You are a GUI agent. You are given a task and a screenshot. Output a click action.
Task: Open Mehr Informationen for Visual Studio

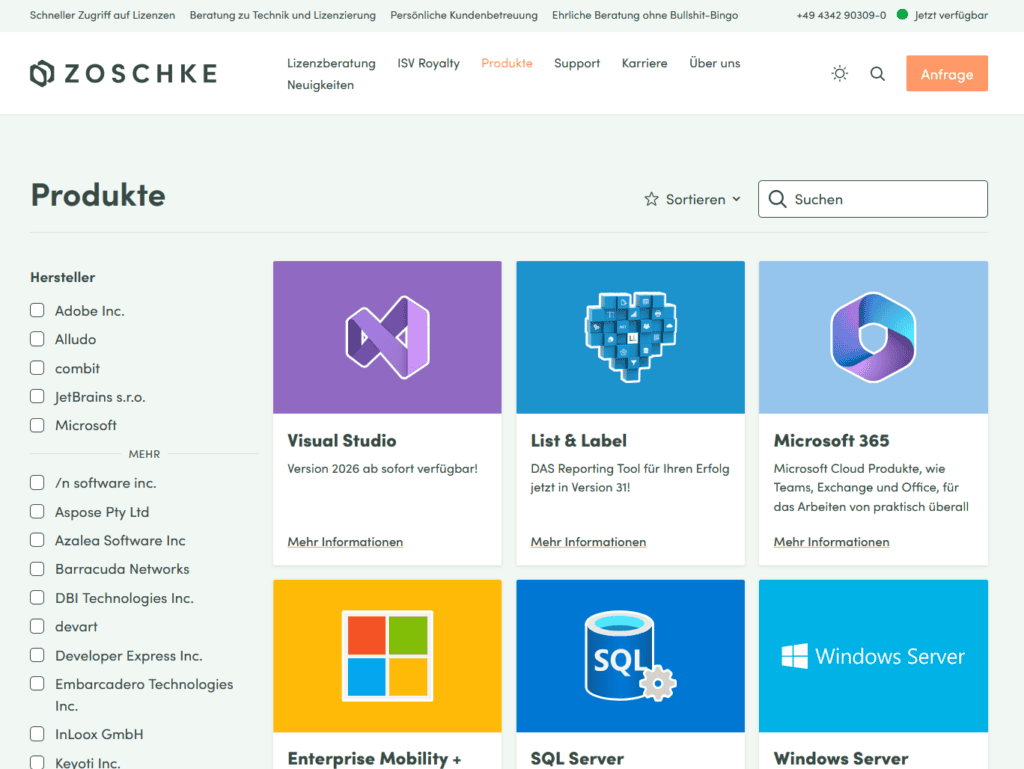pos(345,542)
